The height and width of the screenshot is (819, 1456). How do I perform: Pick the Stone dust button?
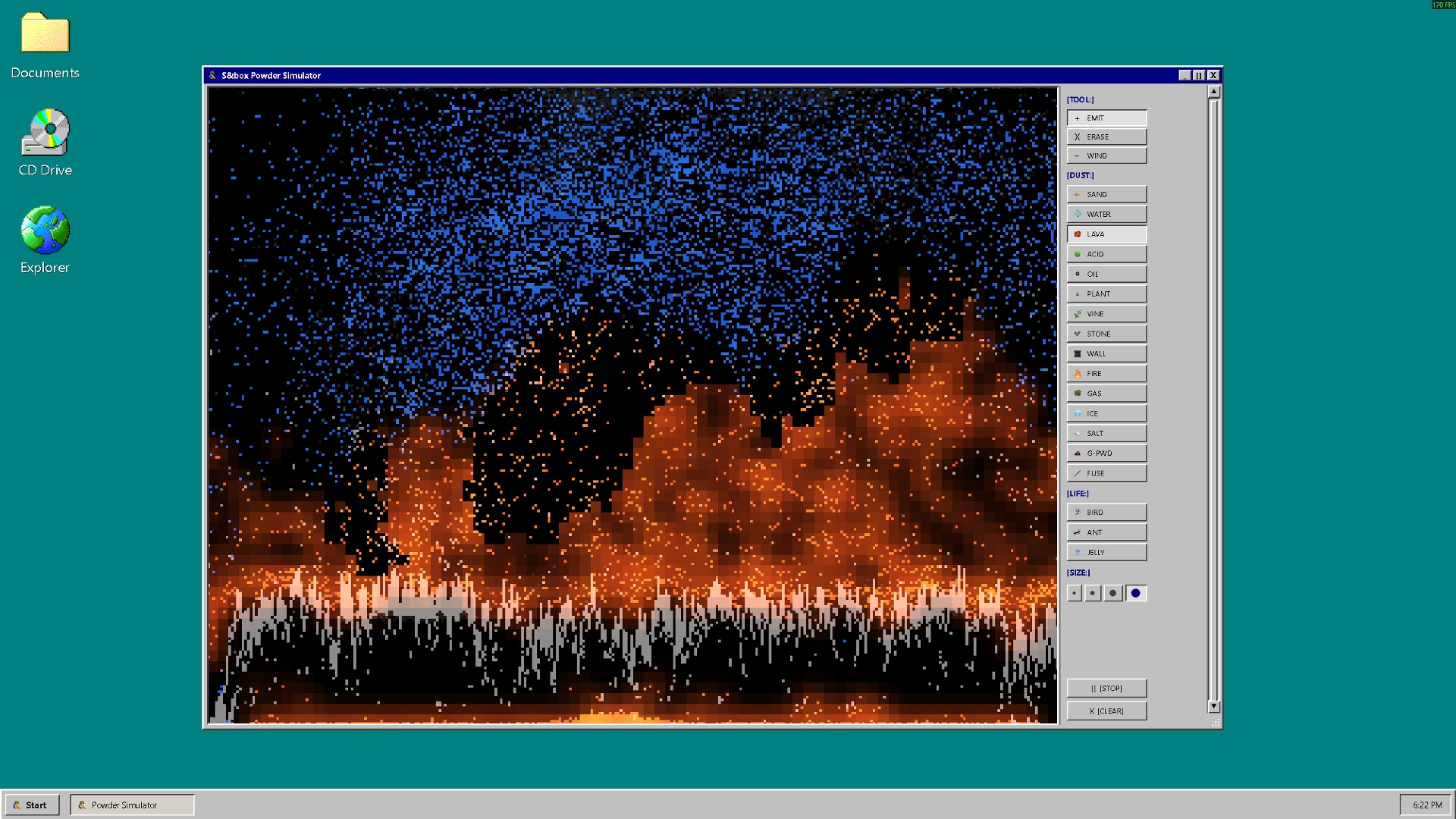pos(1106,334)
